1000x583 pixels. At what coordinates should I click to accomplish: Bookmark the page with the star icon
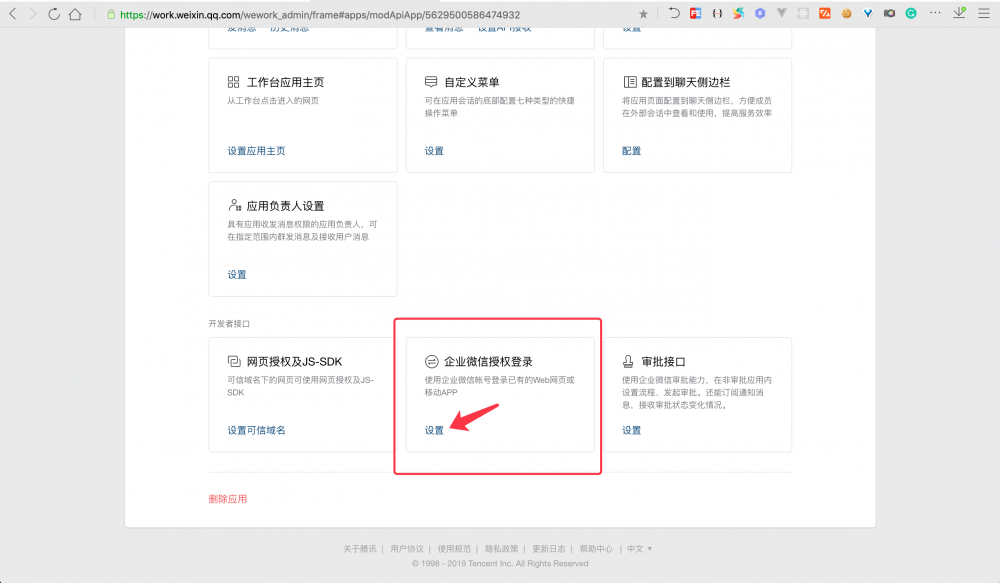click(x=642, y=13)
